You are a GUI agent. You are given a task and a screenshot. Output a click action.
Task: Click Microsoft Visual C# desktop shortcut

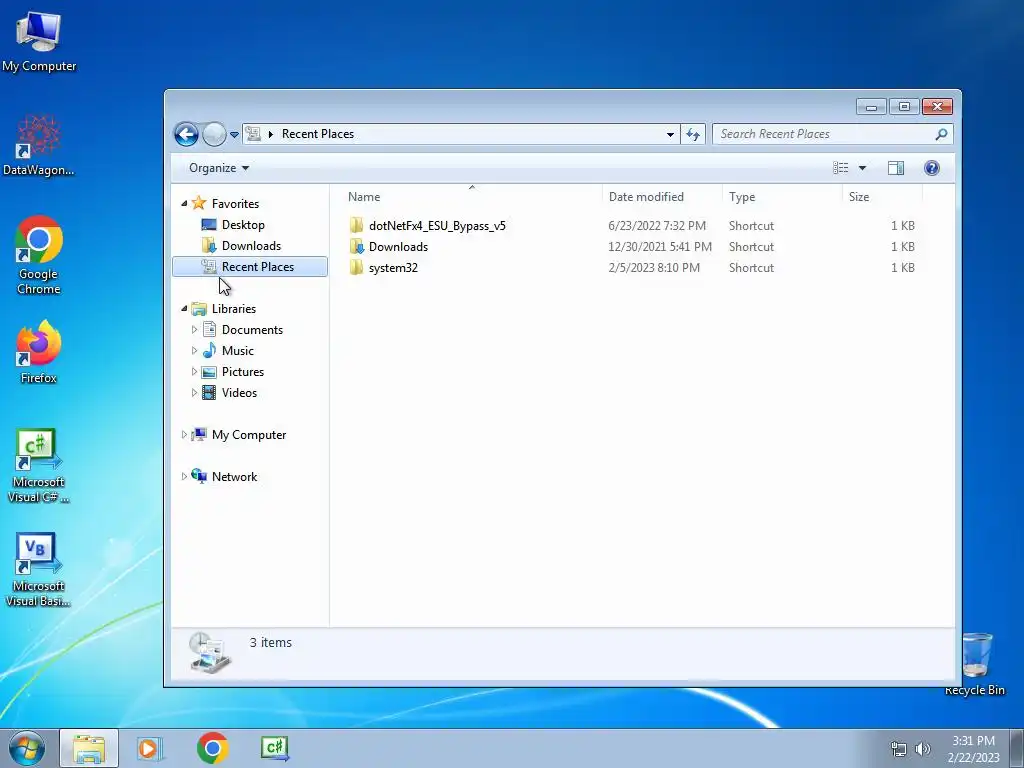(39, 466)
